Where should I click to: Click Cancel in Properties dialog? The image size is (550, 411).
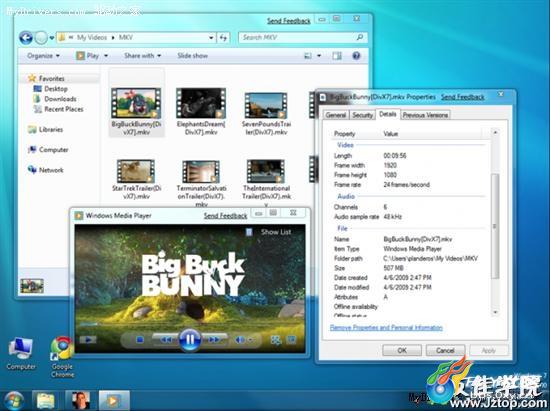(445, 350)
